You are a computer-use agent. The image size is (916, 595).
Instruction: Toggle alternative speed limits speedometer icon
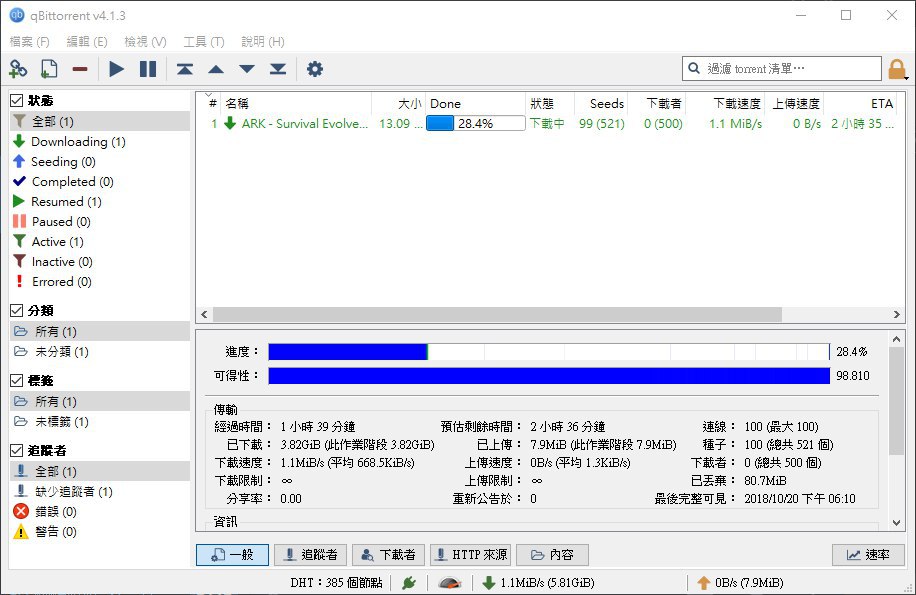tap(450, 582)
